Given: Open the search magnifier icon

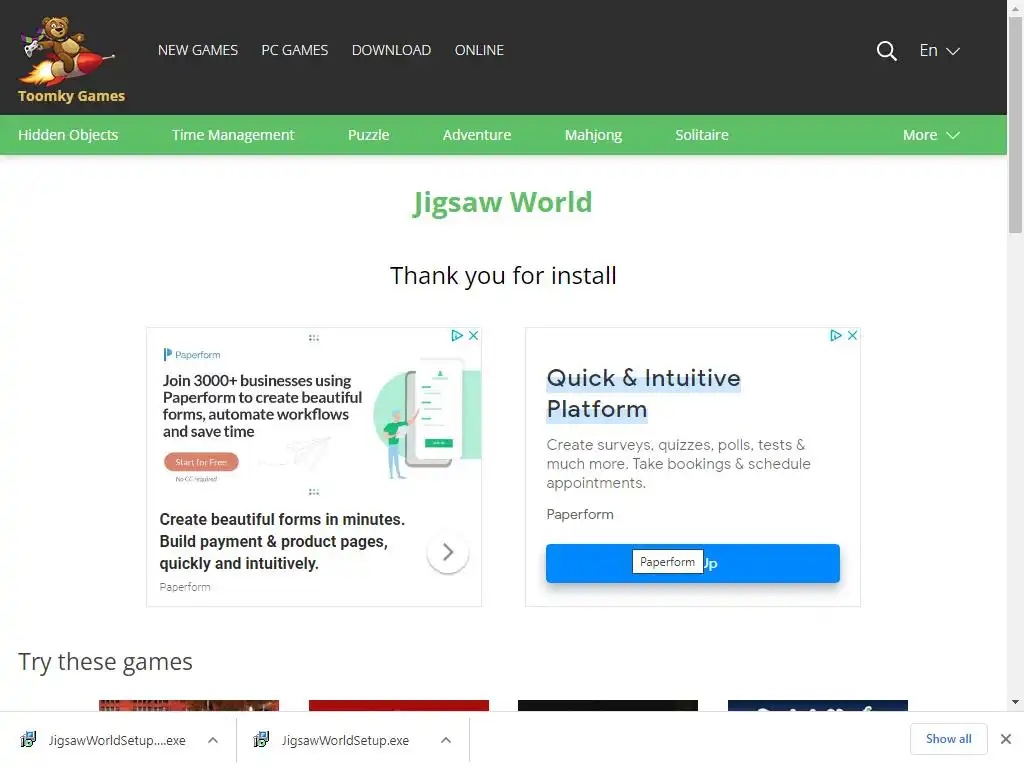Looking at the screenshot, I should click(x=886, y=51).
